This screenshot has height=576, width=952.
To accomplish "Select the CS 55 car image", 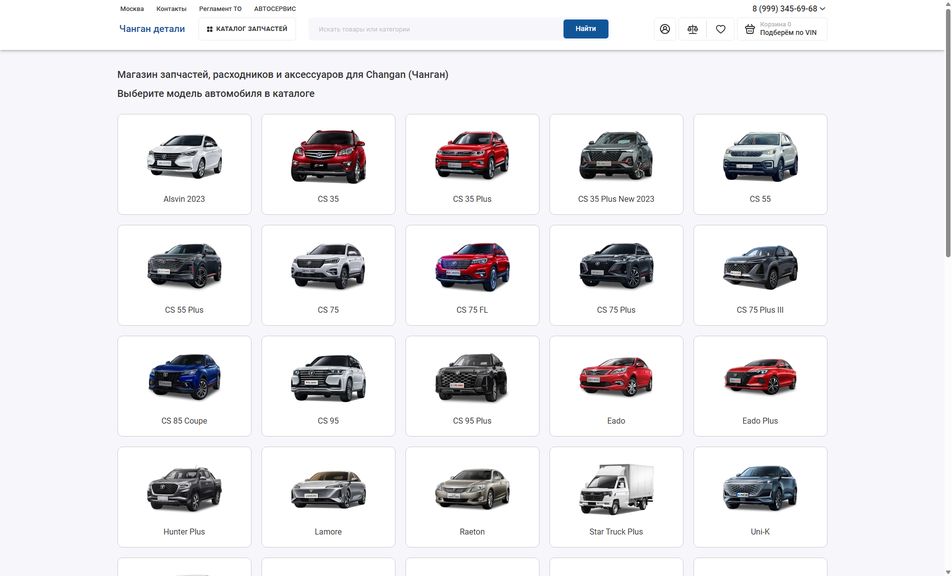I will pos(760,156).
